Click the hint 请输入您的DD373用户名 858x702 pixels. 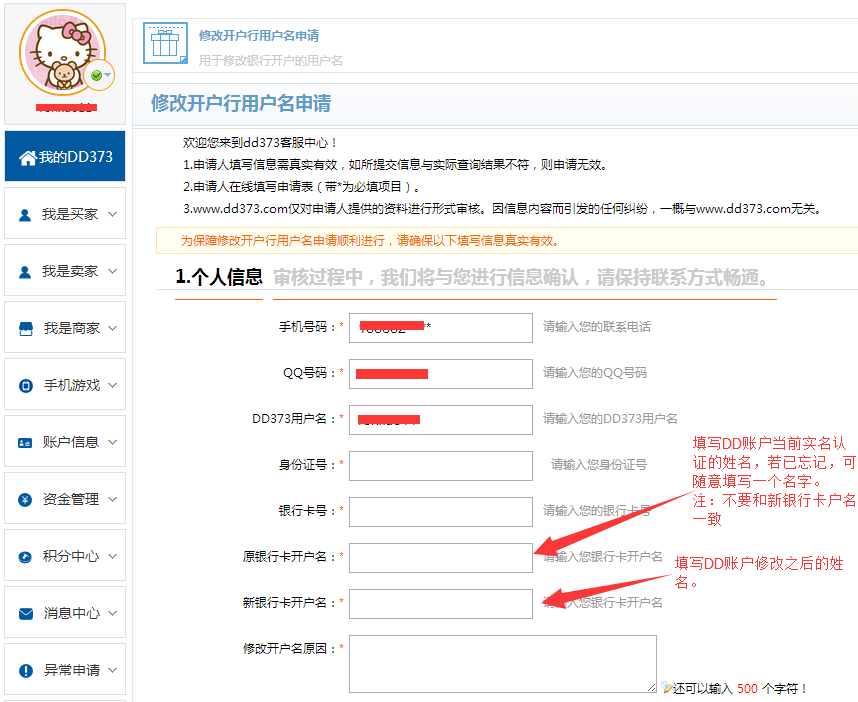(x=610, y=419)
